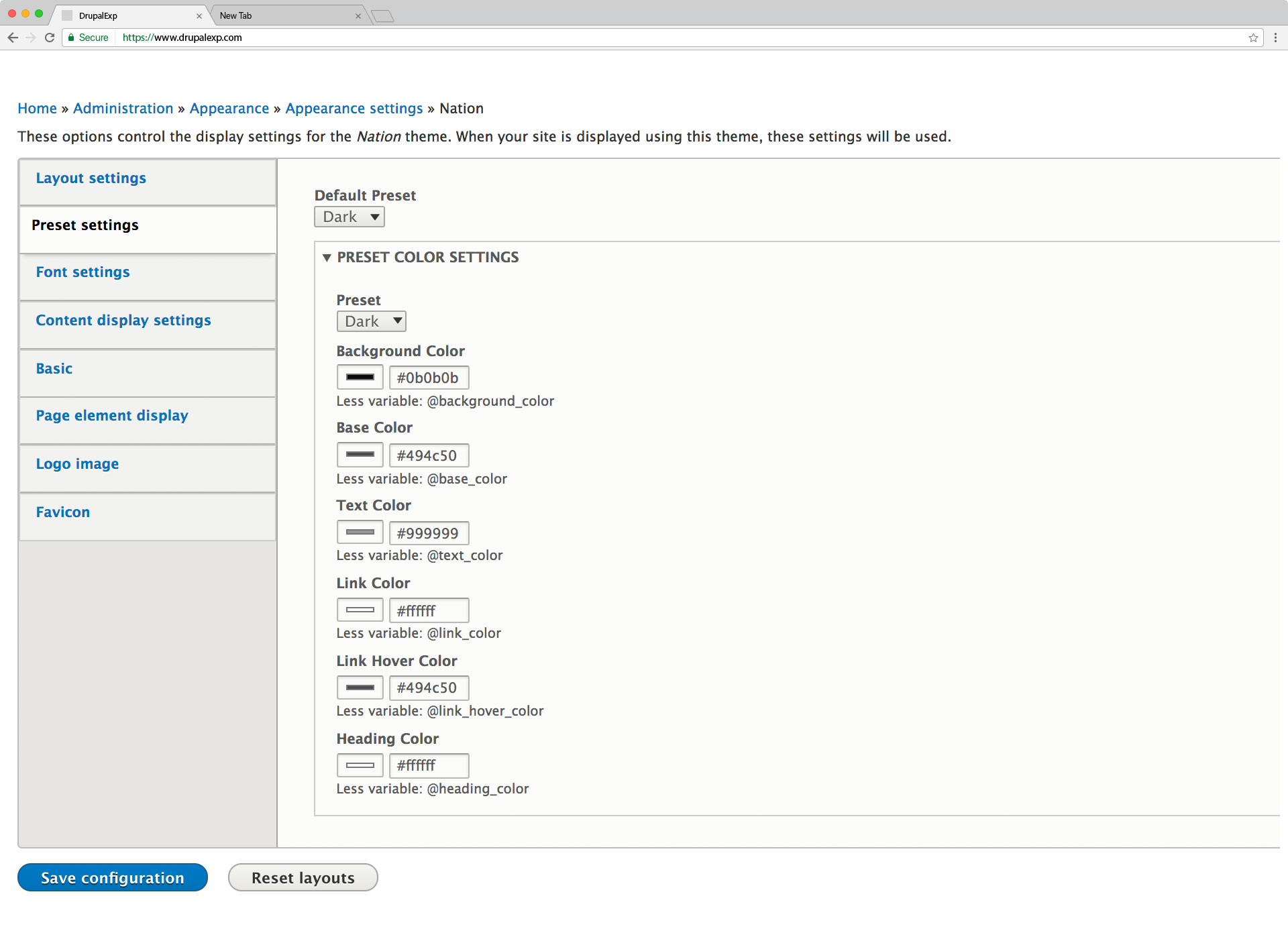Click the Text Color hex input field
The image size is (1288, 939).
click(429, 533)
